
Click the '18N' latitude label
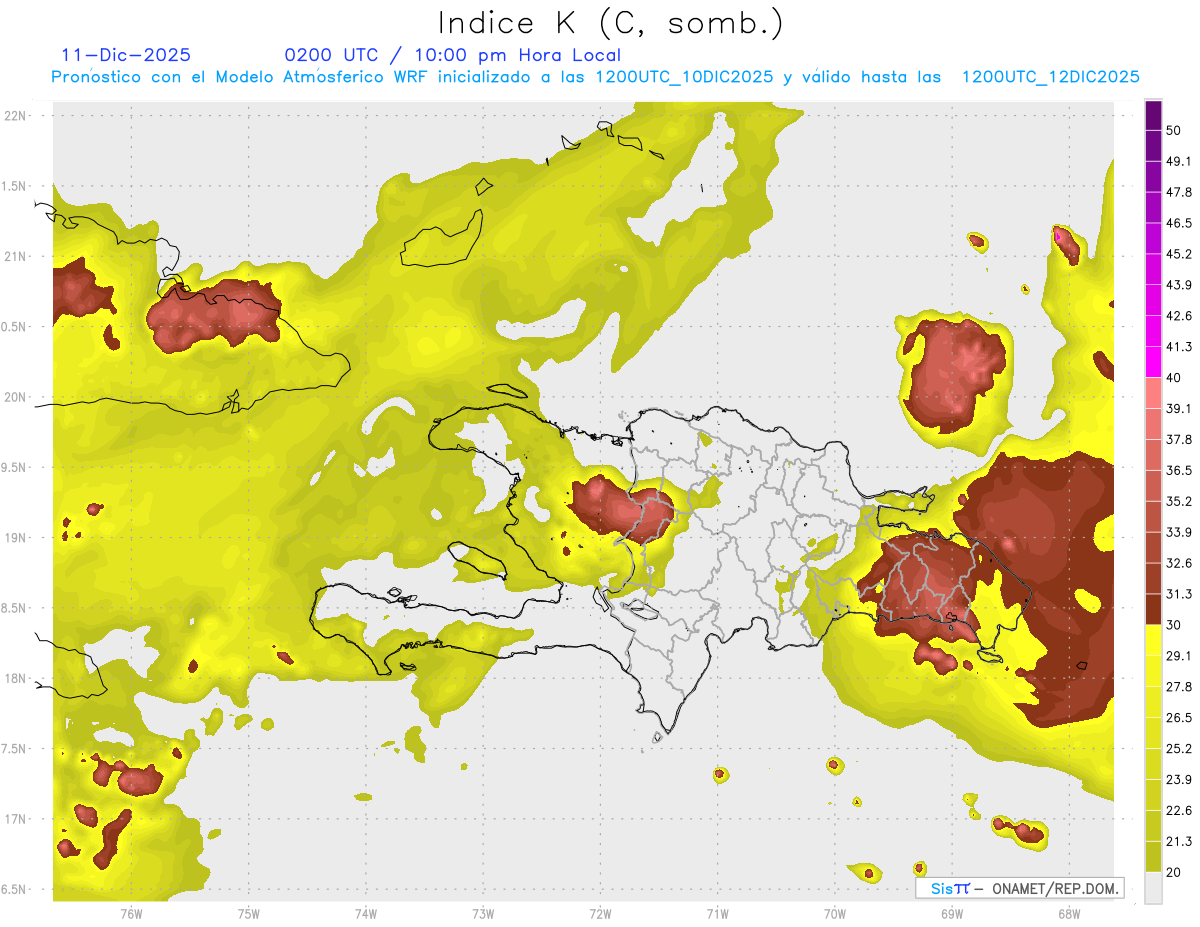[15, 678]
